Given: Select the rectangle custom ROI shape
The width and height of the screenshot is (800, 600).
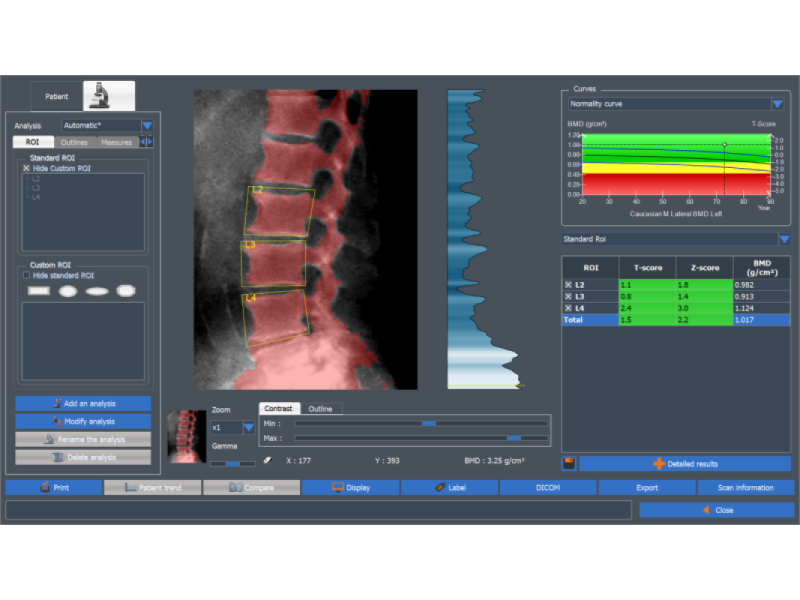Looking at the screenshot, I should [x=39, y=291].
